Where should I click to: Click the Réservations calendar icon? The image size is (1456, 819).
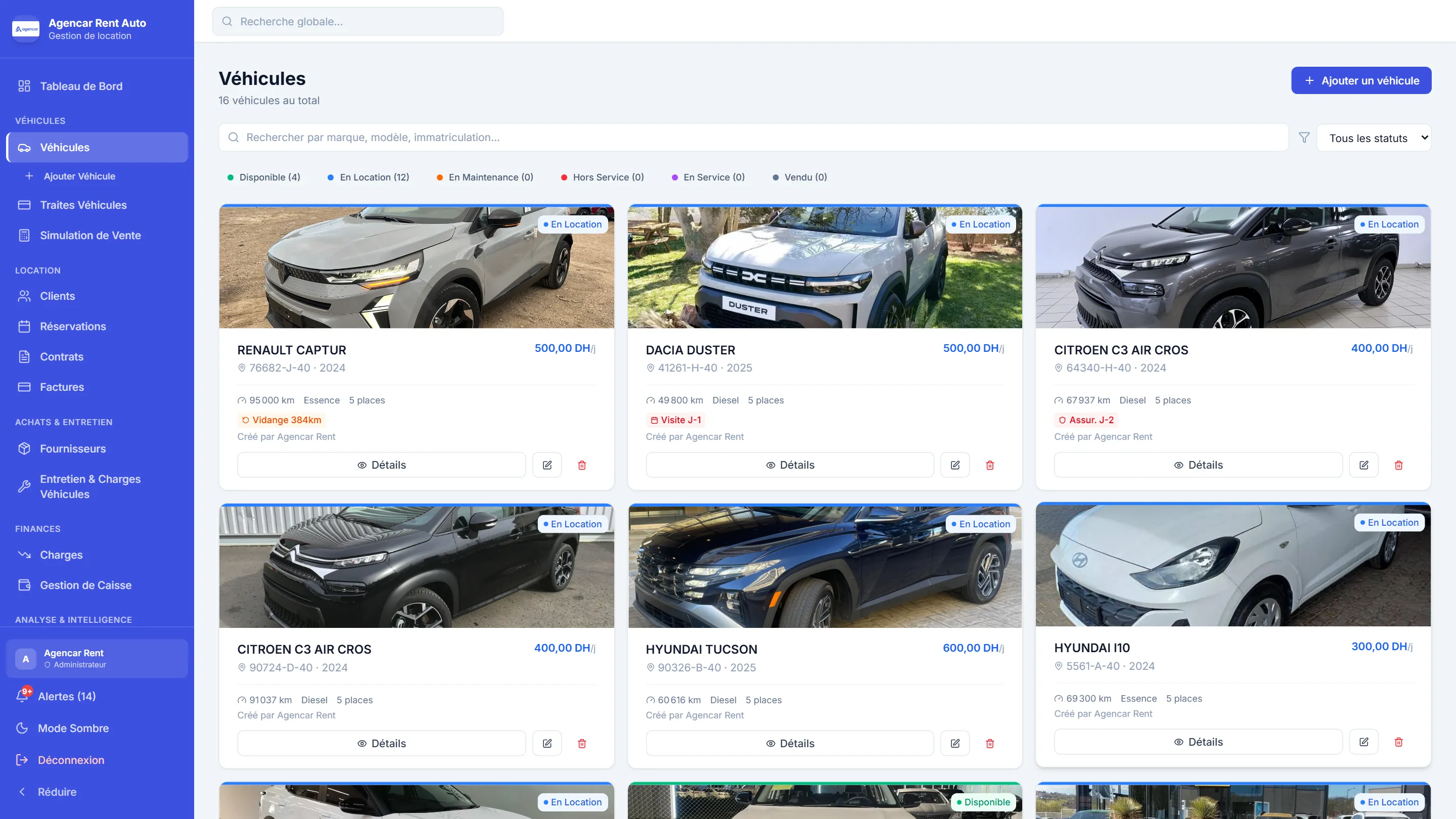(x=24, y=326)
